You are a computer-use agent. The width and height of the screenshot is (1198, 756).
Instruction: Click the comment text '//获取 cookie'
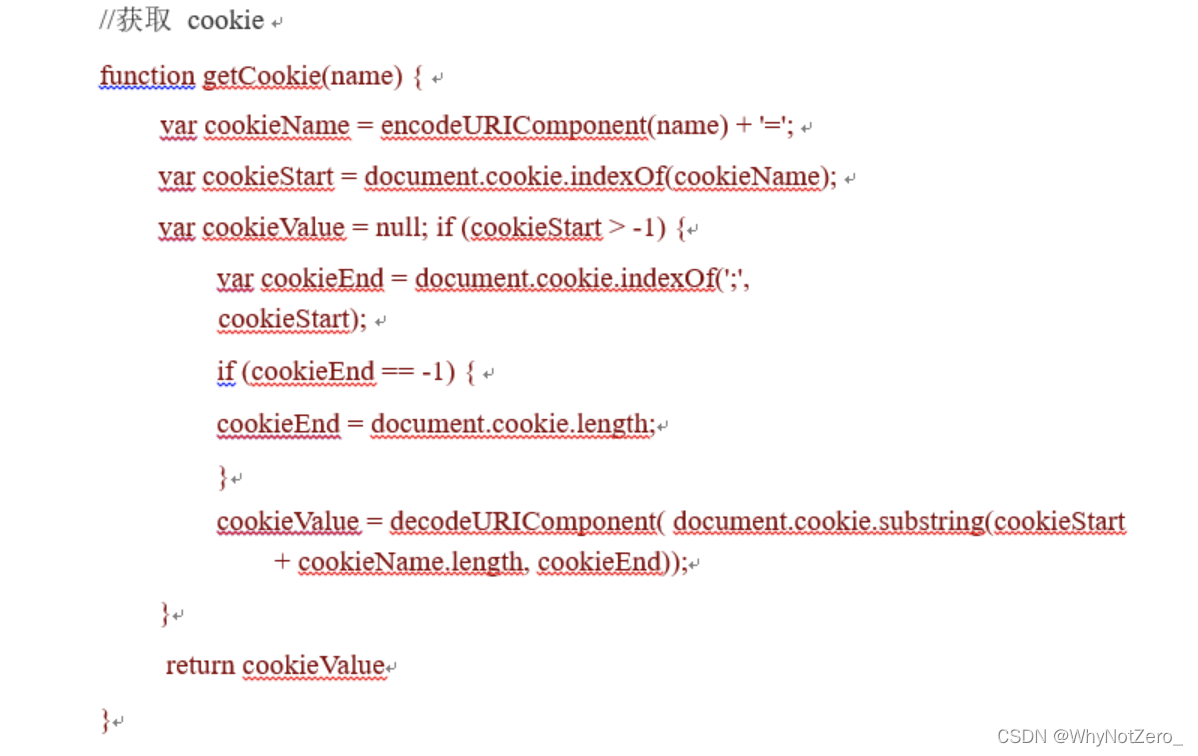182,20
